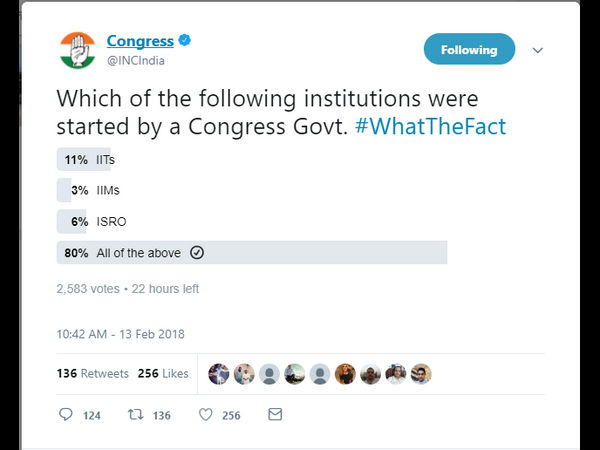Click the tweet timestamp 13 Feb 2018
600x450 pixels.
[121, 334]
